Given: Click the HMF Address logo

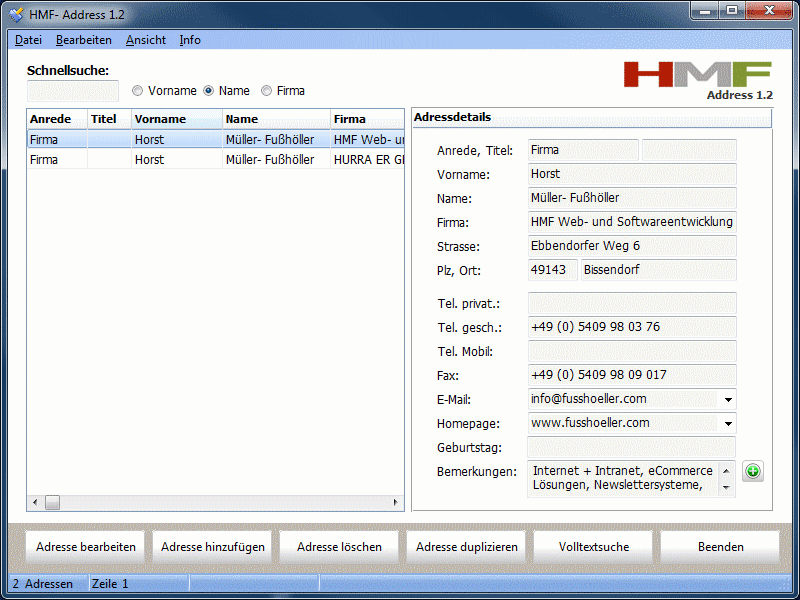Looking at the screenshot, I should tap(697, 79).
